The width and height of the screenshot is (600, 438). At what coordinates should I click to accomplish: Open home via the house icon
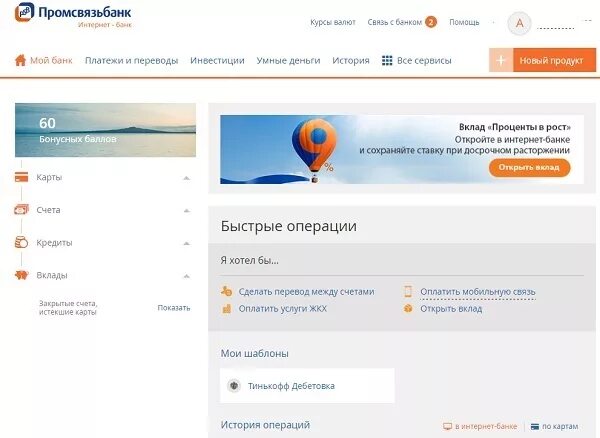point(20,60)
